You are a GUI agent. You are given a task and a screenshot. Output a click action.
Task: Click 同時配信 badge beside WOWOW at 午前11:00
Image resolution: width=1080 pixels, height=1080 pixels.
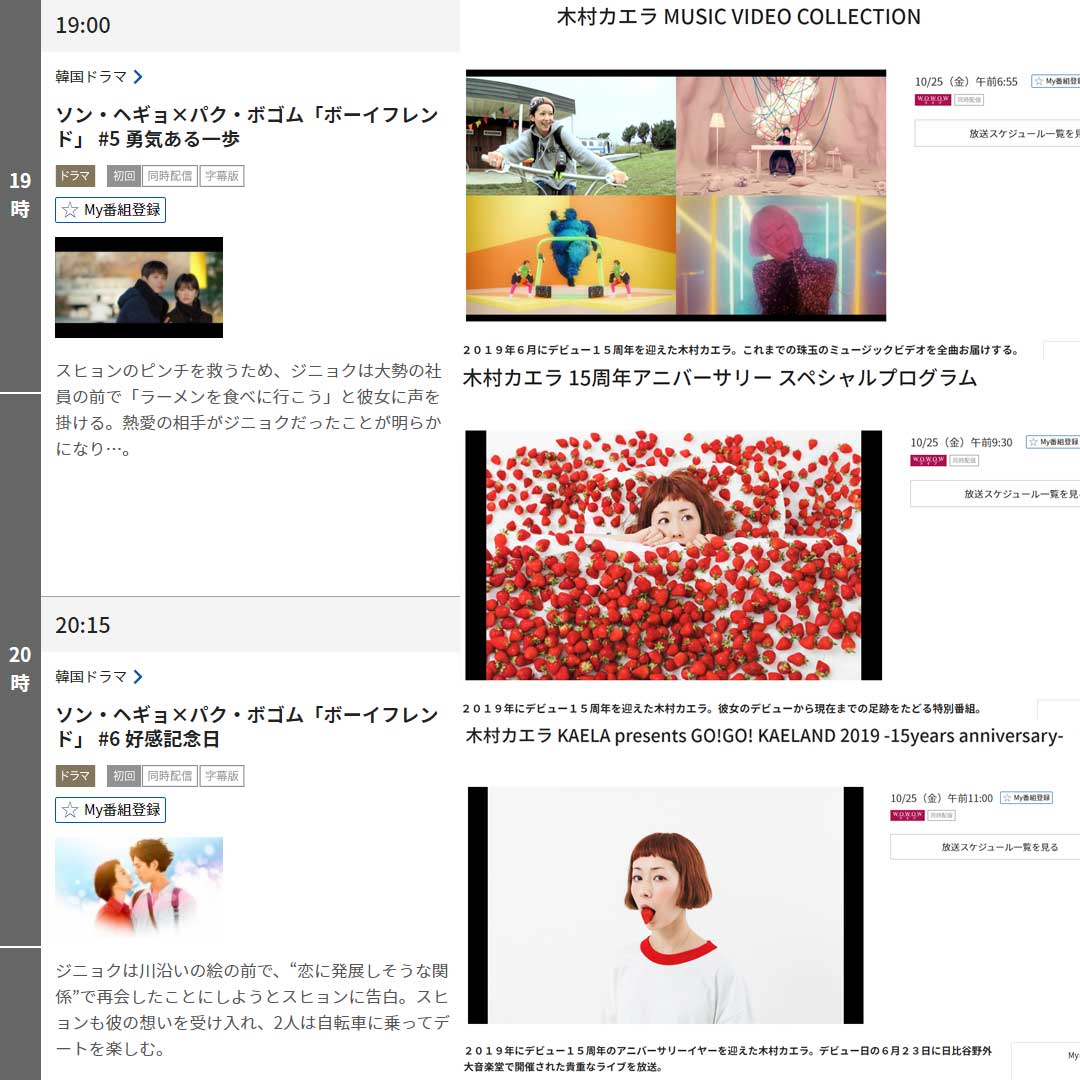[x=941, y=816]
